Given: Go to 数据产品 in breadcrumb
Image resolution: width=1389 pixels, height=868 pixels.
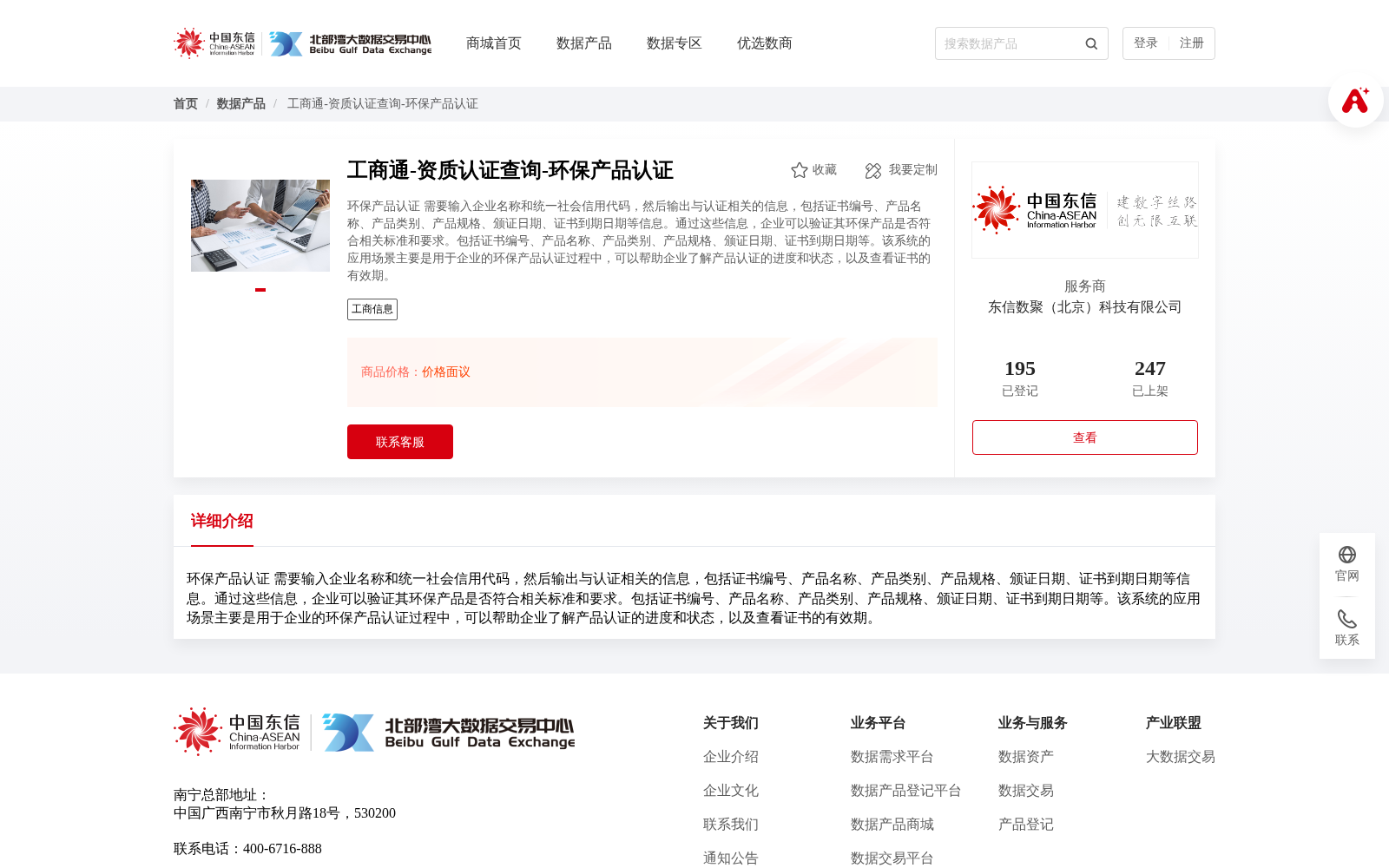Looking at the screenshot, I should tap(241, 104).
